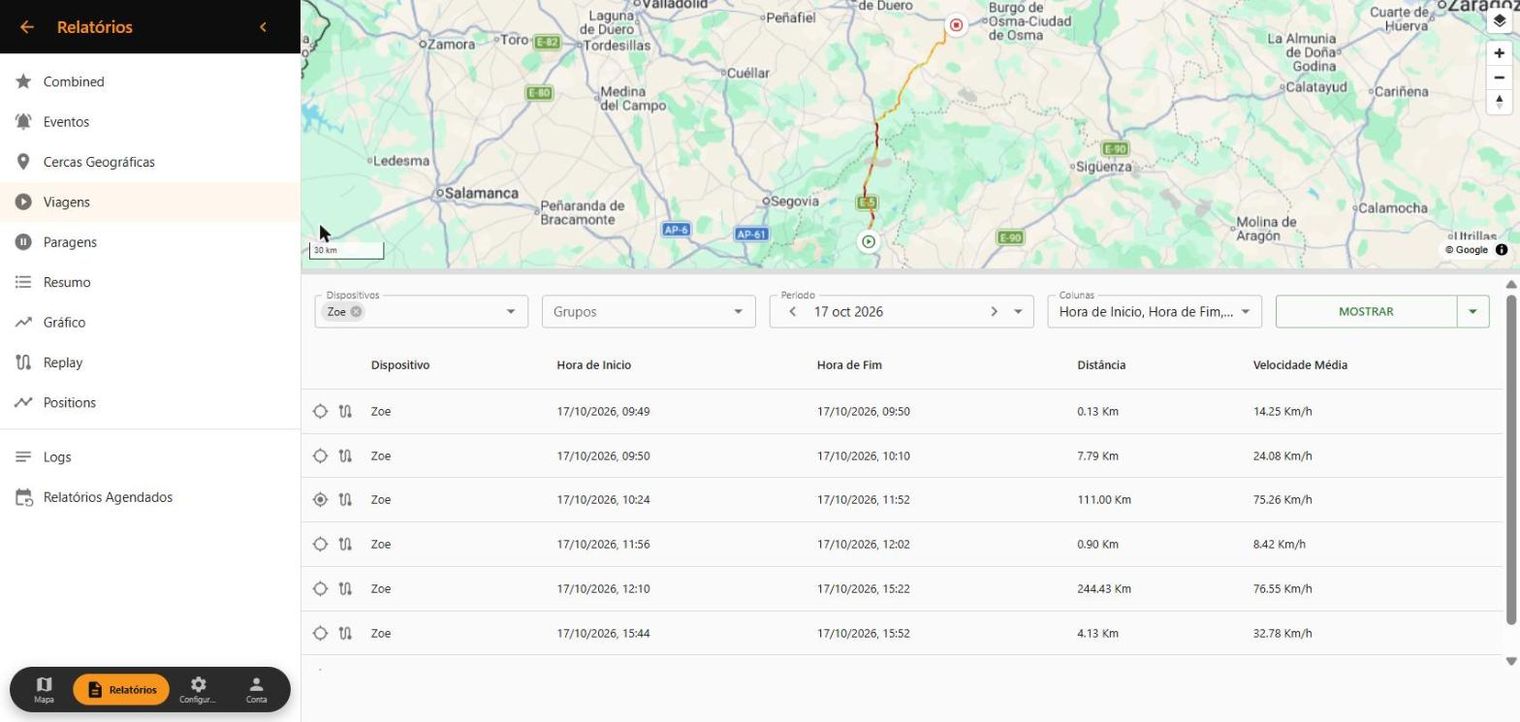Collapse the Relatórios sidebar with the chevron
This screenshot has height=722, width=1520.
click(x=263, y=27)
